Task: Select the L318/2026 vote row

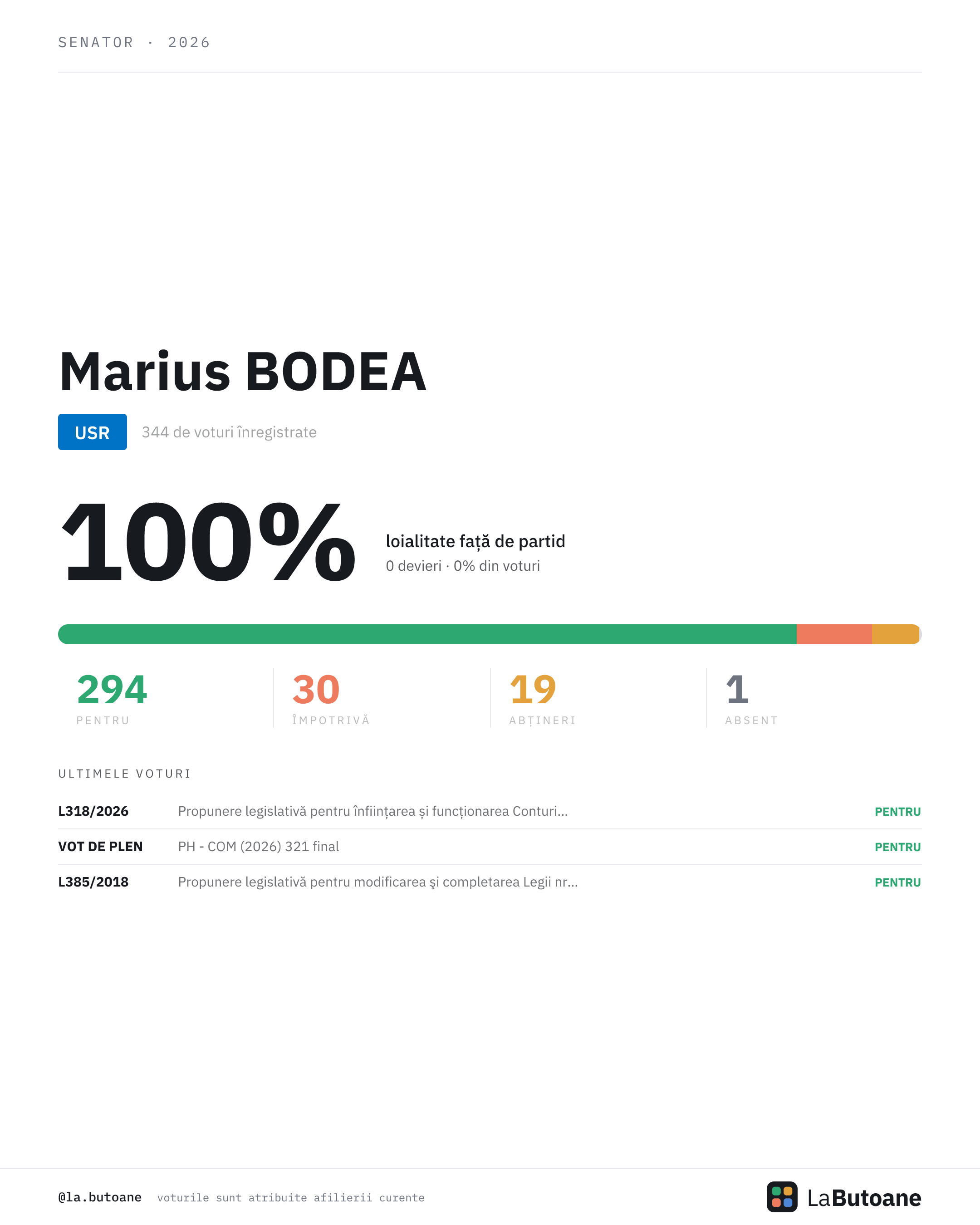Action: coord(490,811)
